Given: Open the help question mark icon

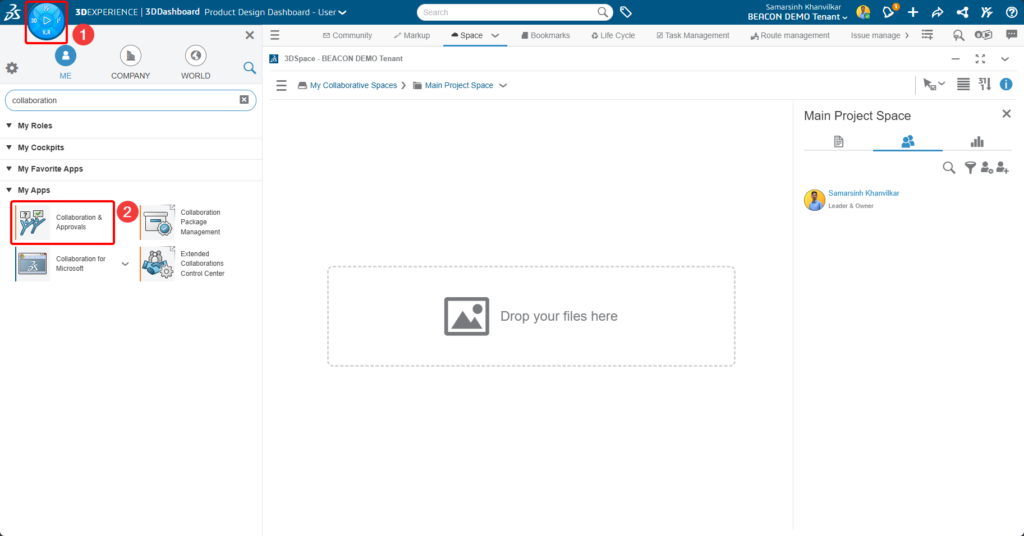Looking at the screenshot, I should pyautogui.click(x=1011, y=12).
